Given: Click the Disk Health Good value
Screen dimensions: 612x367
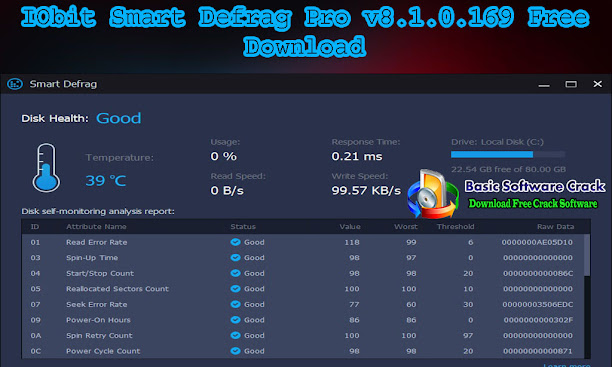Looking at the screenshot, I should coord(118,118).
